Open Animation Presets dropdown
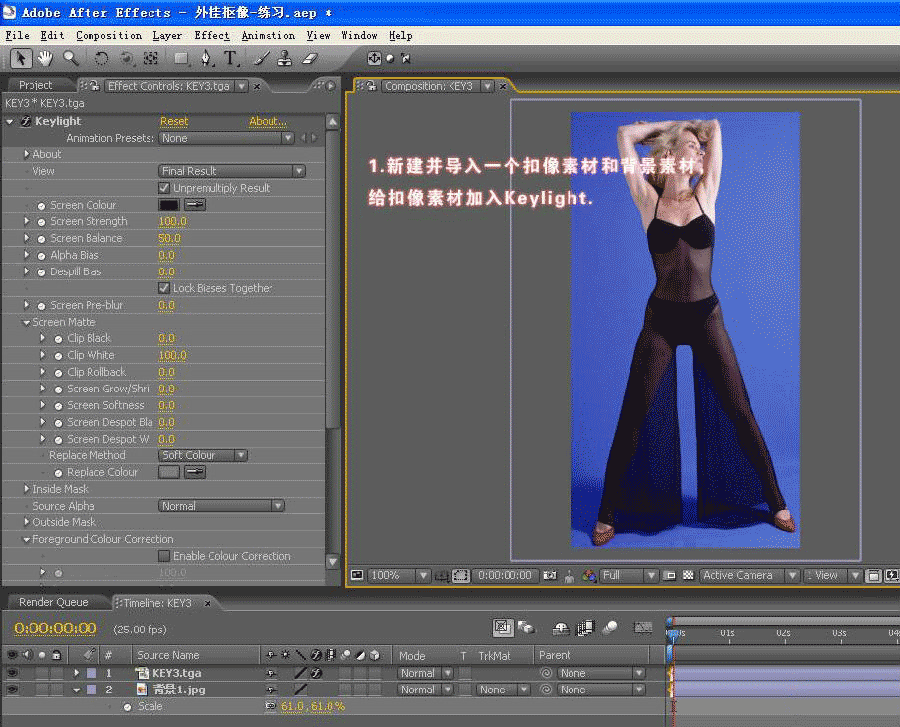The width and height of the screenshot is (900, 727). [x=226, y=138]
